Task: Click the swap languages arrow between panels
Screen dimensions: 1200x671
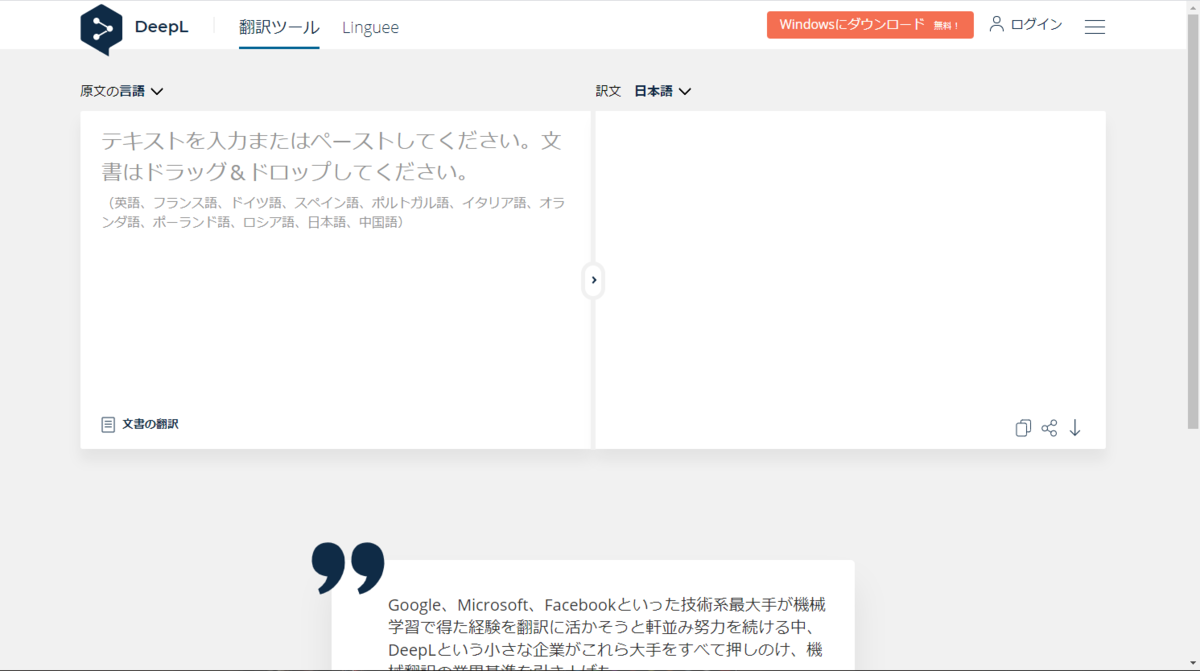Action: (594, 280)
